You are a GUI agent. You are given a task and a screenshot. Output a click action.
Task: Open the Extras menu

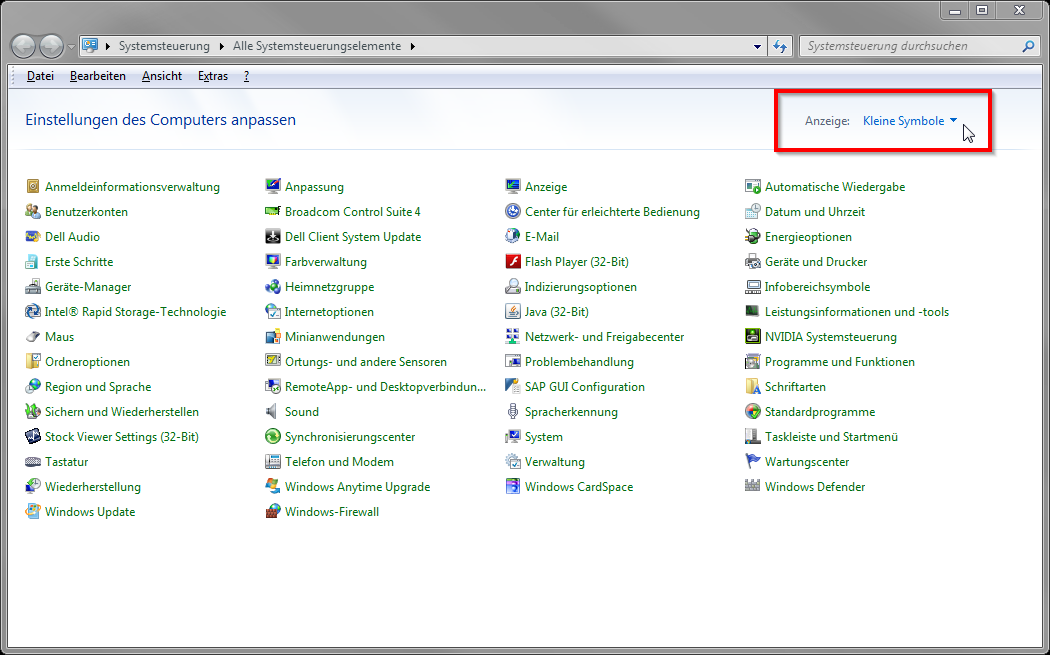click(x=212, y=76)
